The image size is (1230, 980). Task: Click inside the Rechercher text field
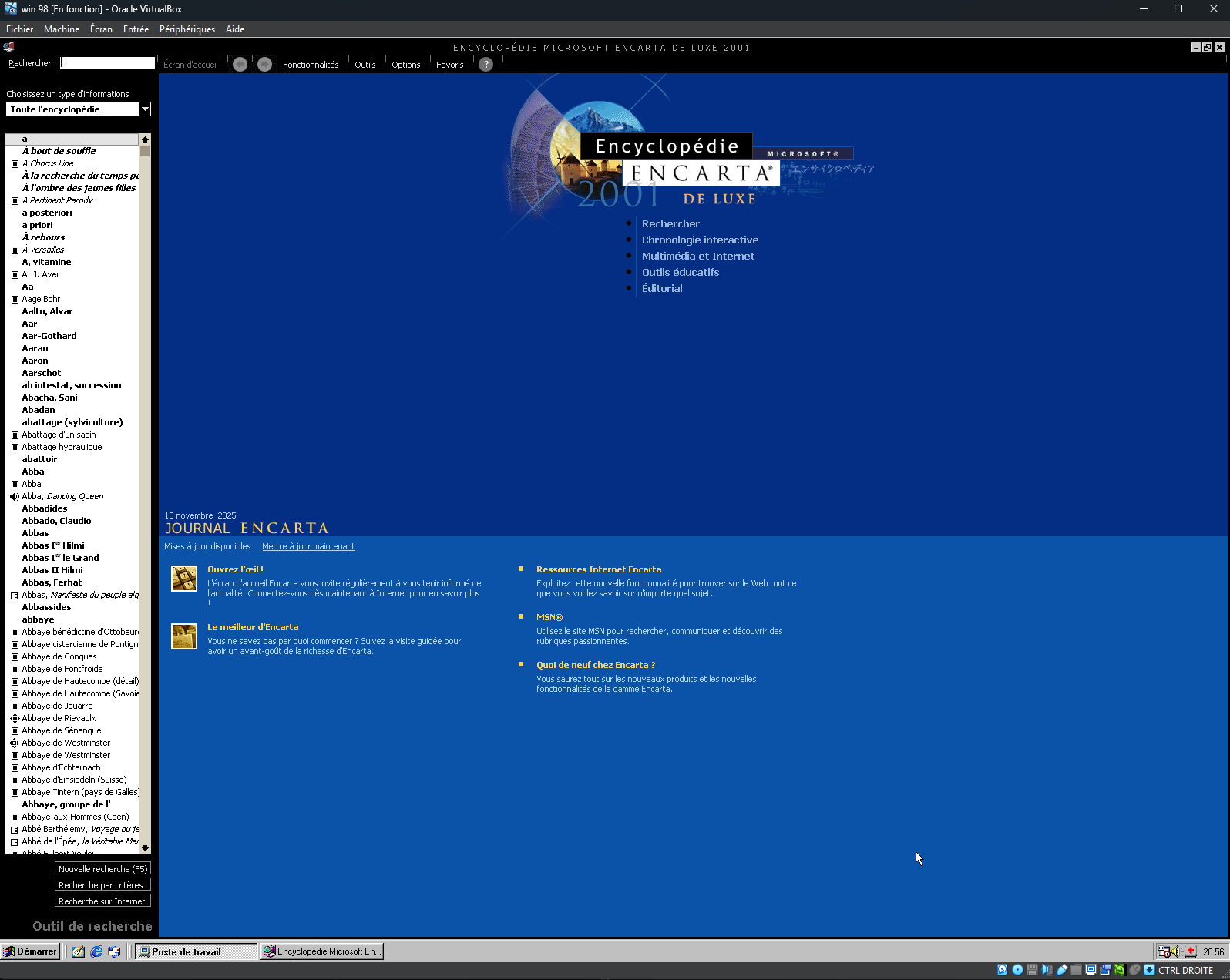(x=108, y=63)
